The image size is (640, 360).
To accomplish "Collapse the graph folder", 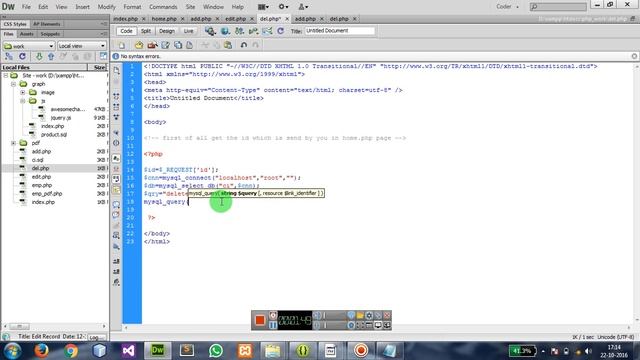I will [x=13, y=84].
